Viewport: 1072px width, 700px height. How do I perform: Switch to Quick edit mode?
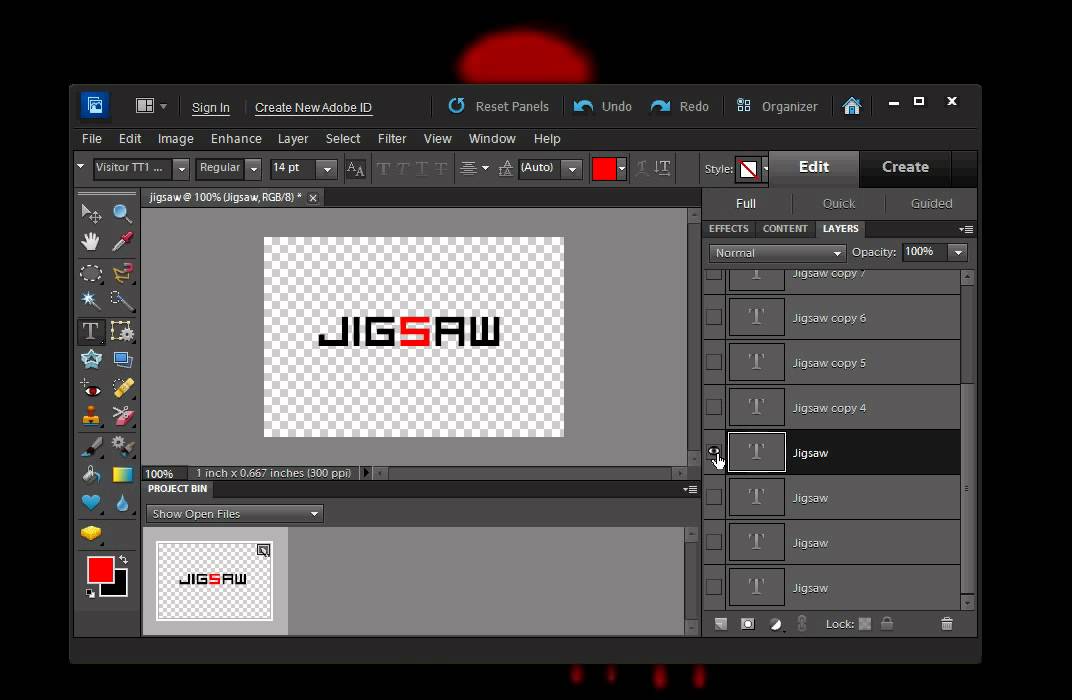click(x=839, y=204)
